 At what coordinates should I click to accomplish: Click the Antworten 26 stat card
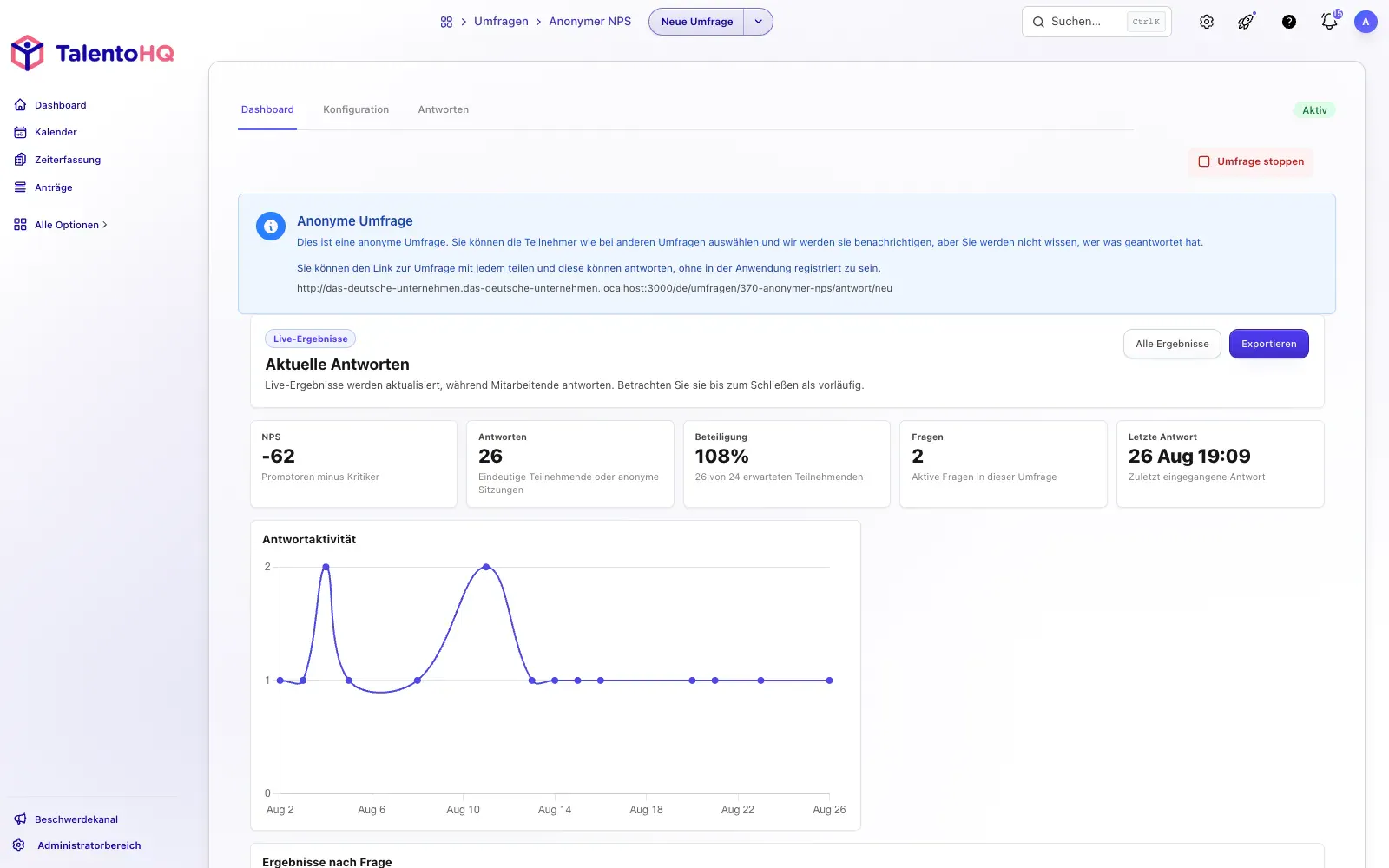pyautogui.click(x=570, y=464)
